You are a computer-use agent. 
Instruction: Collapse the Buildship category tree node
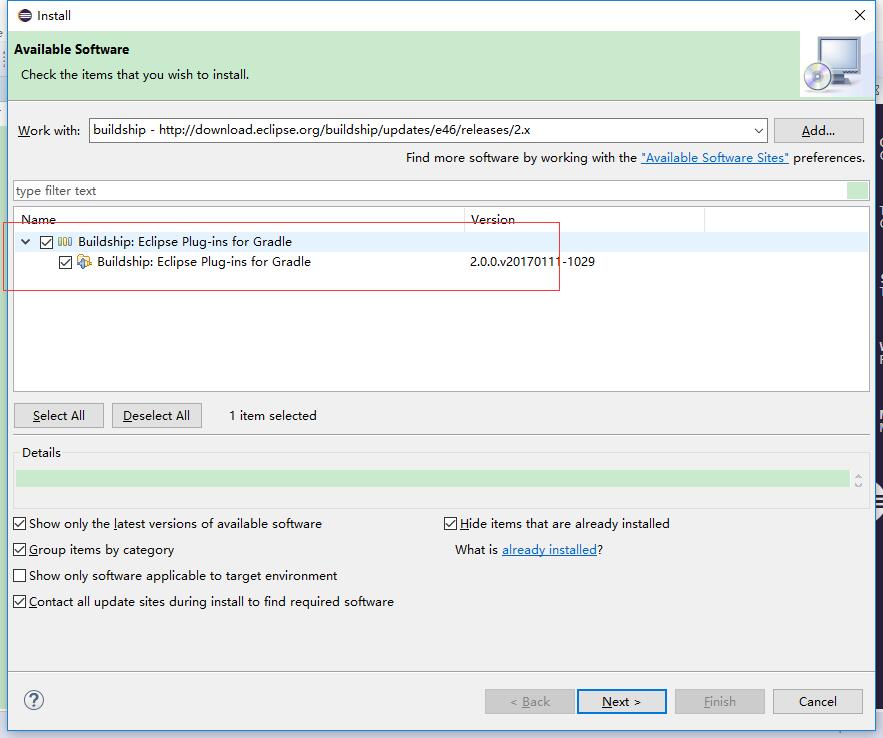(26, 242)
